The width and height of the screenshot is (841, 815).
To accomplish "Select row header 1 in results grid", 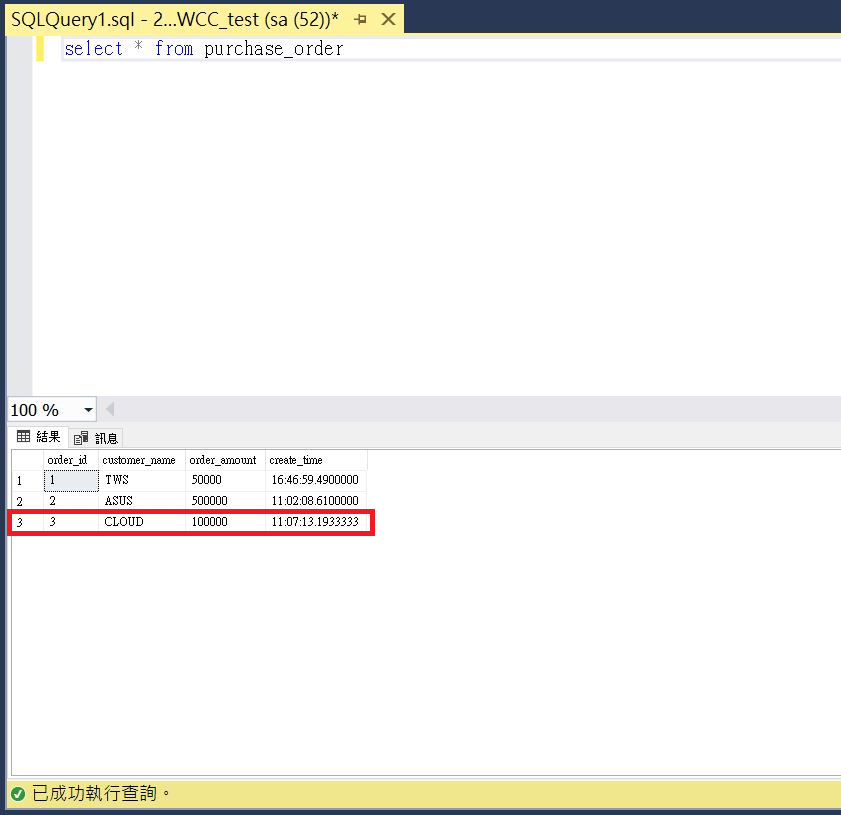I will [x=27, y=480].
